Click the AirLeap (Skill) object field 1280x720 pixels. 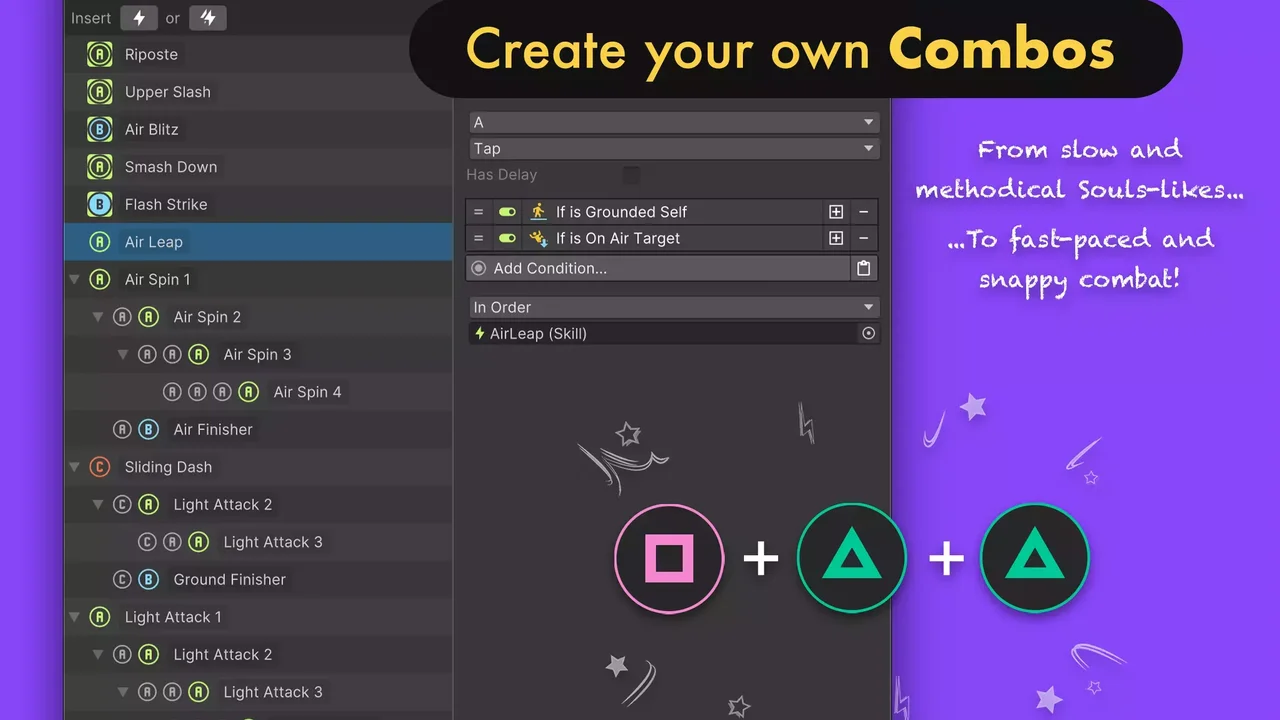pos(674,334)
